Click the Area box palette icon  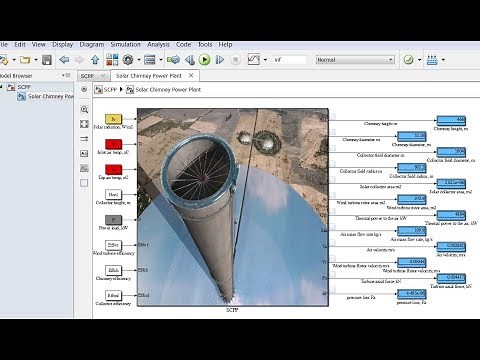pyautogui.click(x=84, y=183)
